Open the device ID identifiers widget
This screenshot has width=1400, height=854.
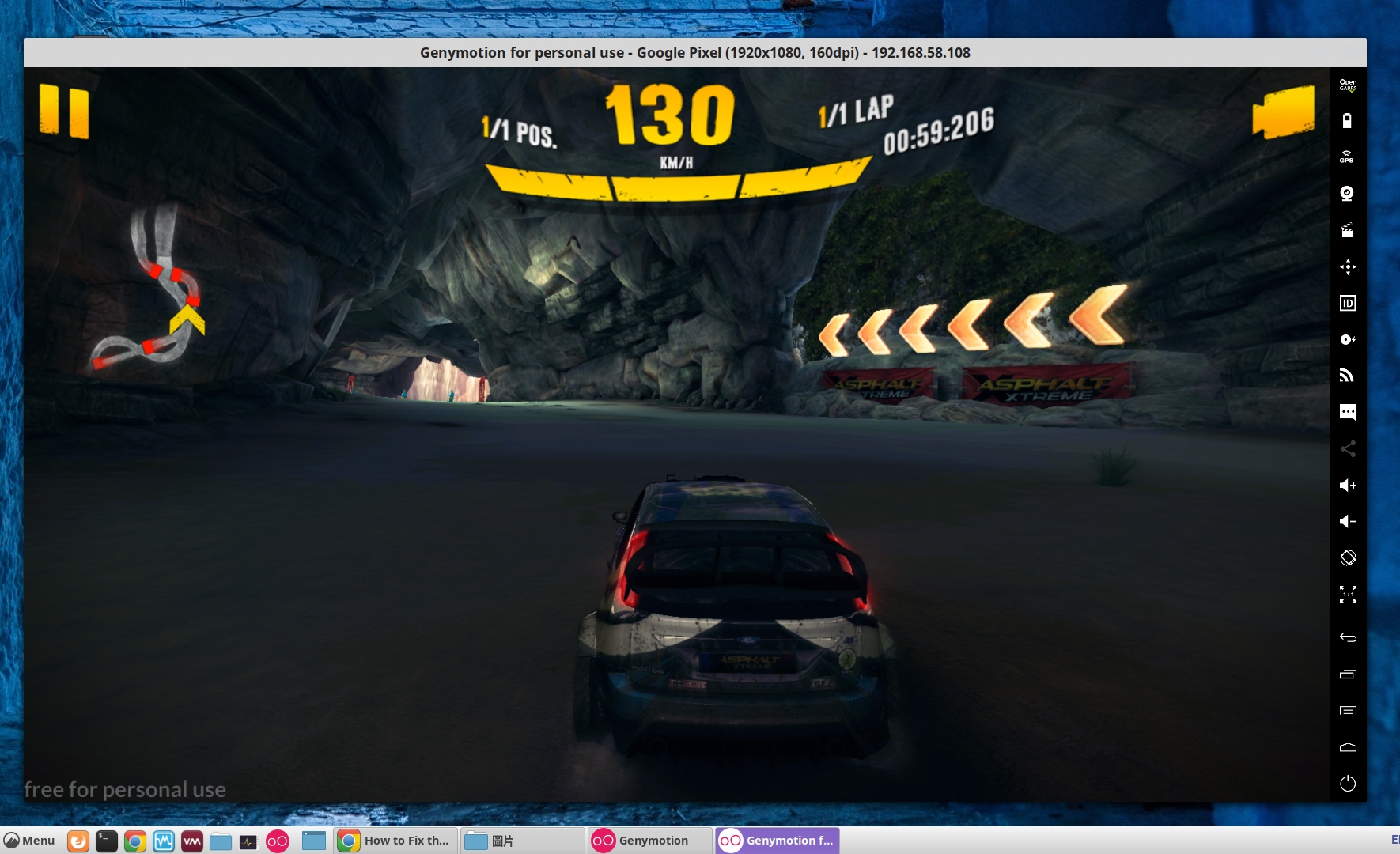pyautogui.click(x=1347, y=303)
